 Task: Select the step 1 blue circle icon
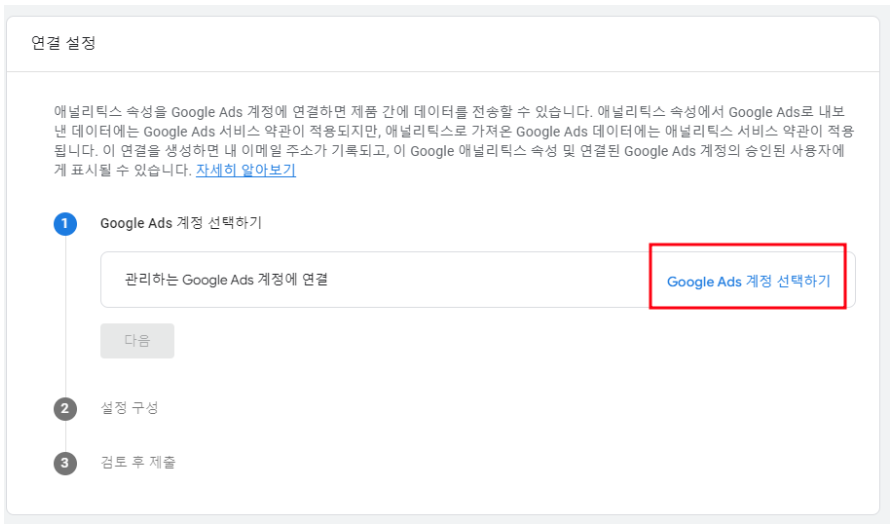(65, 223)
